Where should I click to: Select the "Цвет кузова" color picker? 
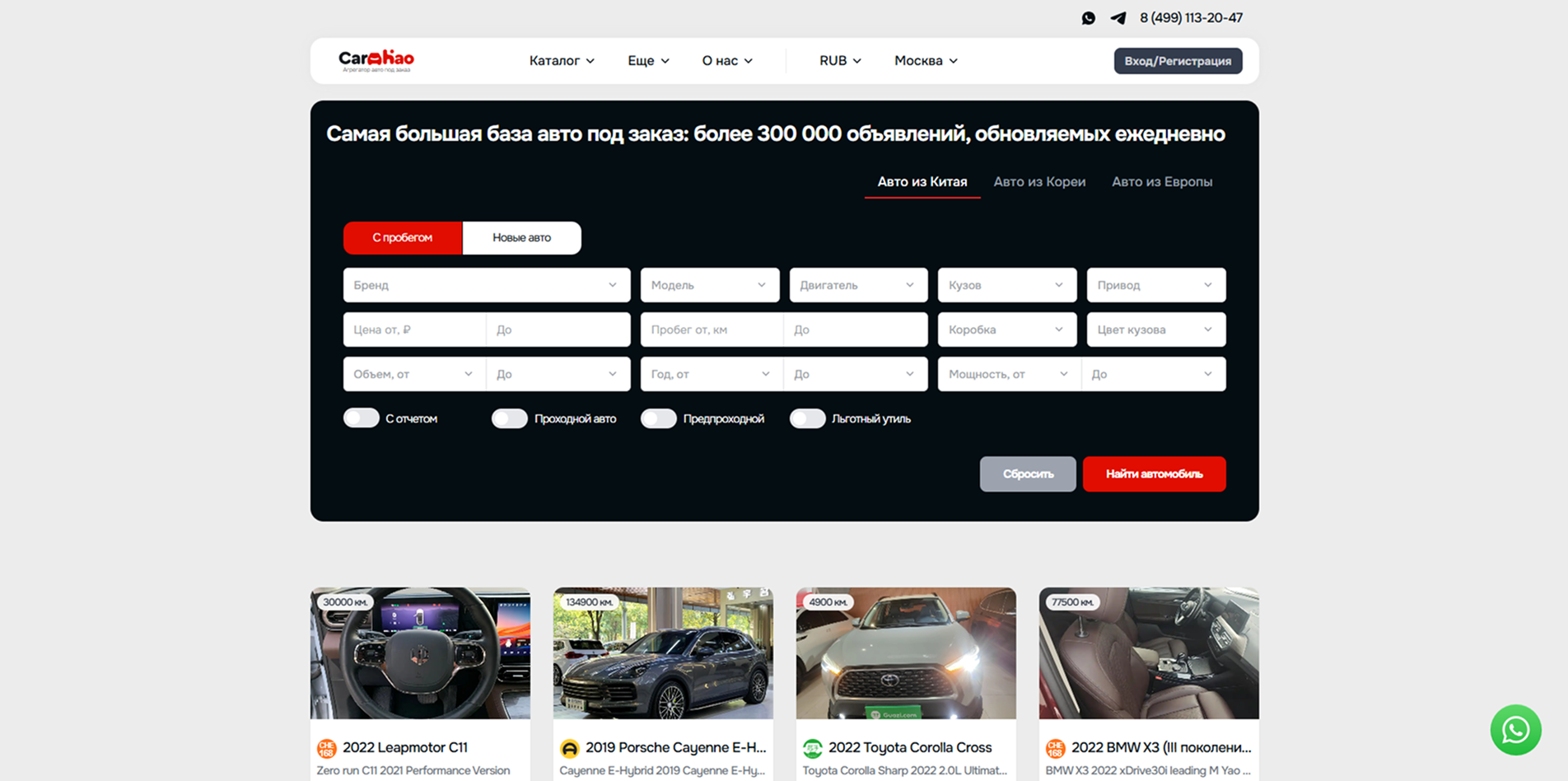point(1155,330)
